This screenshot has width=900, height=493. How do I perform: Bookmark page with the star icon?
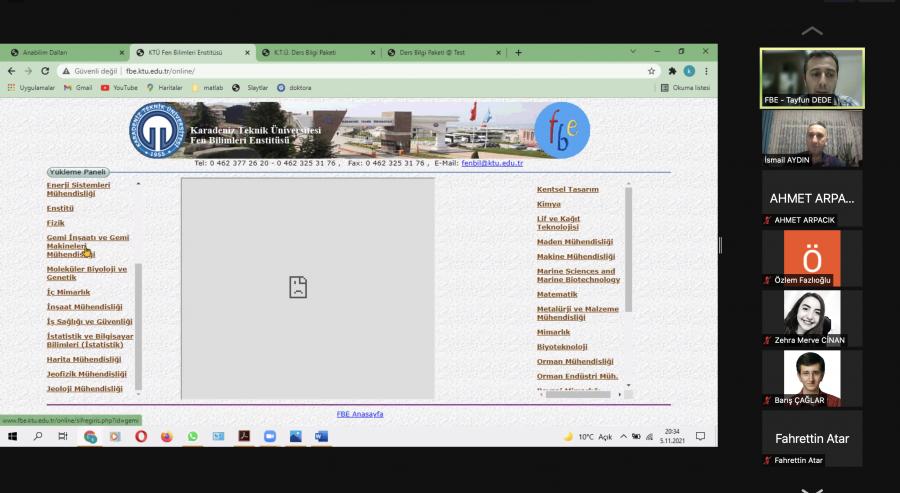[651, 71]
